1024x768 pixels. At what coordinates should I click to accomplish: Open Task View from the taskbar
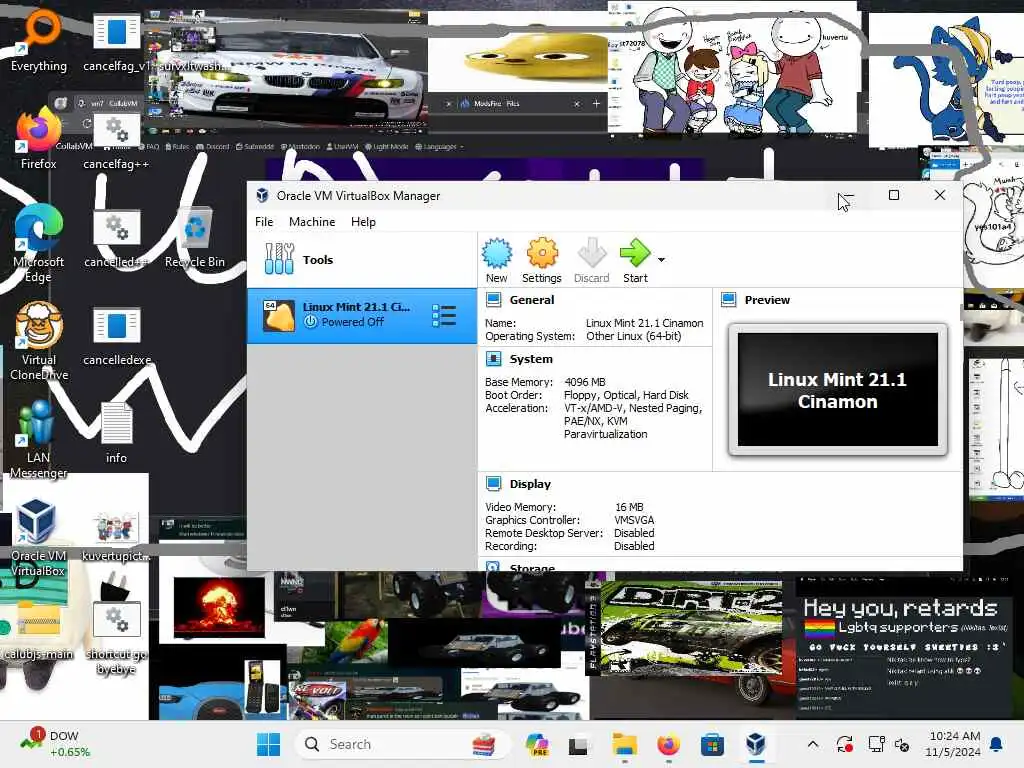pos(578,744)
